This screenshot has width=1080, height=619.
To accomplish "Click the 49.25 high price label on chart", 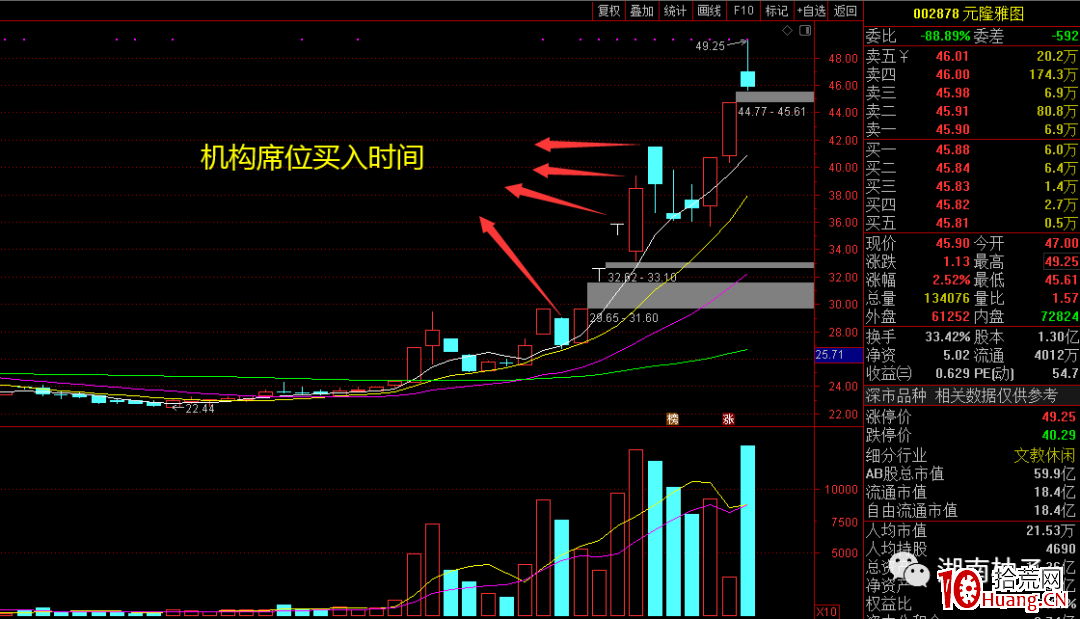I will pos(709,46).
